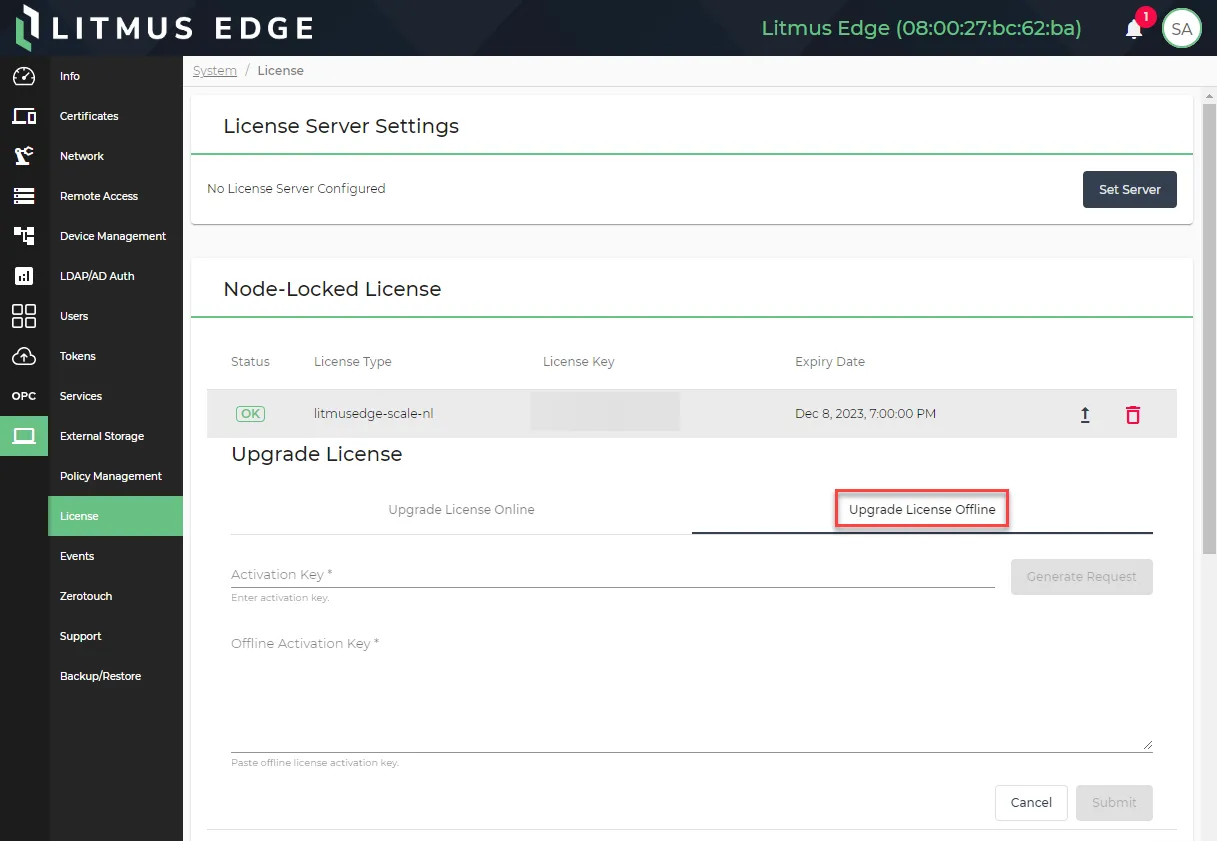Click the Expiry Date column header
The width and height of the screenshot is (1217, 841).
click(x=830, y=362)
